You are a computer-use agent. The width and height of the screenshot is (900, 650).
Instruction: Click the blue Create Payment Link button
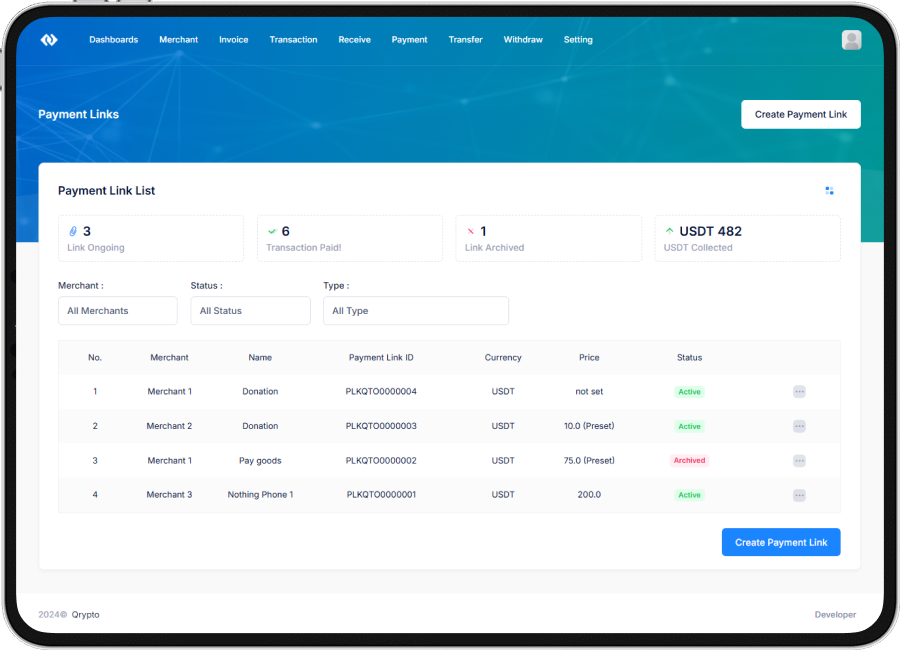781,542
